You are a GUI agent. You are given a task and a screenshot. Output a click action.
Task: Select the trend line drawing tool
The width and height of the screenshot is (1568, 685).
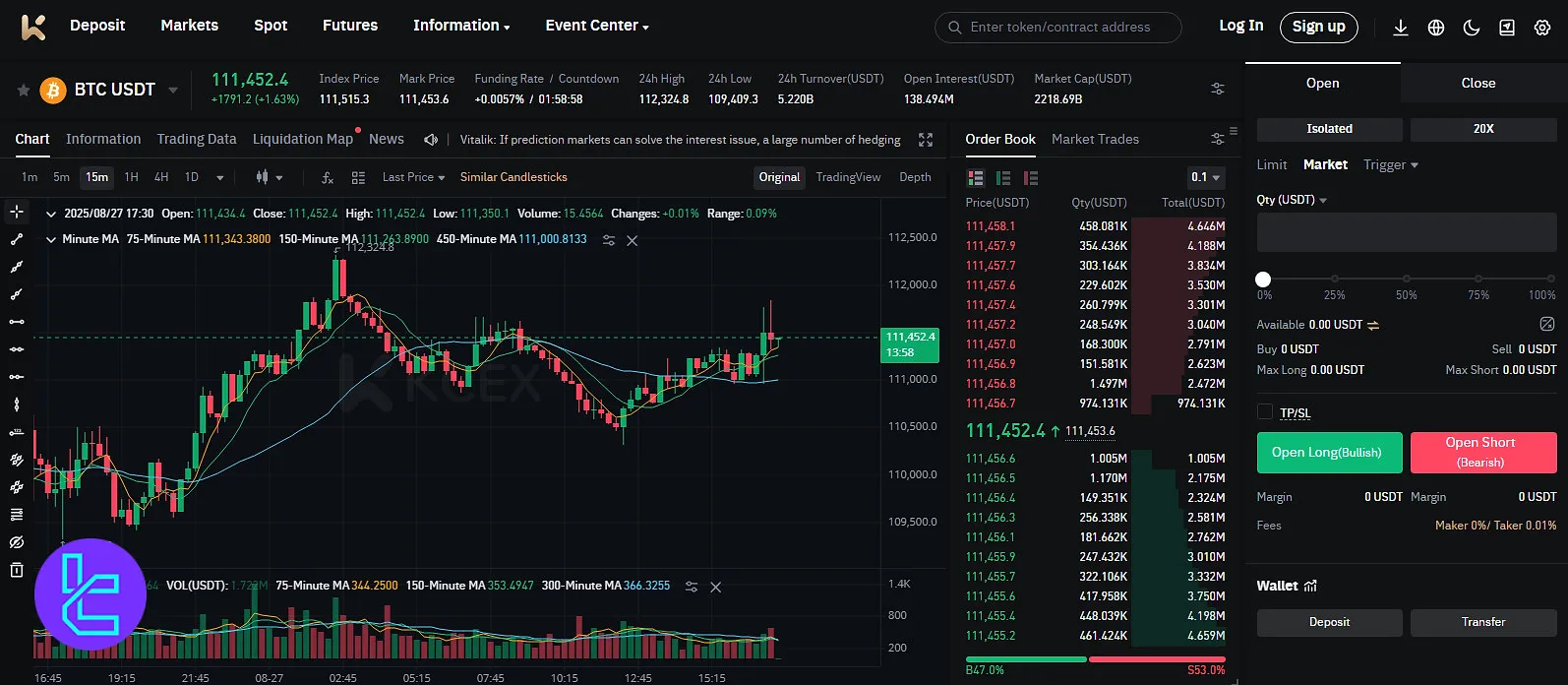[17, 239]
